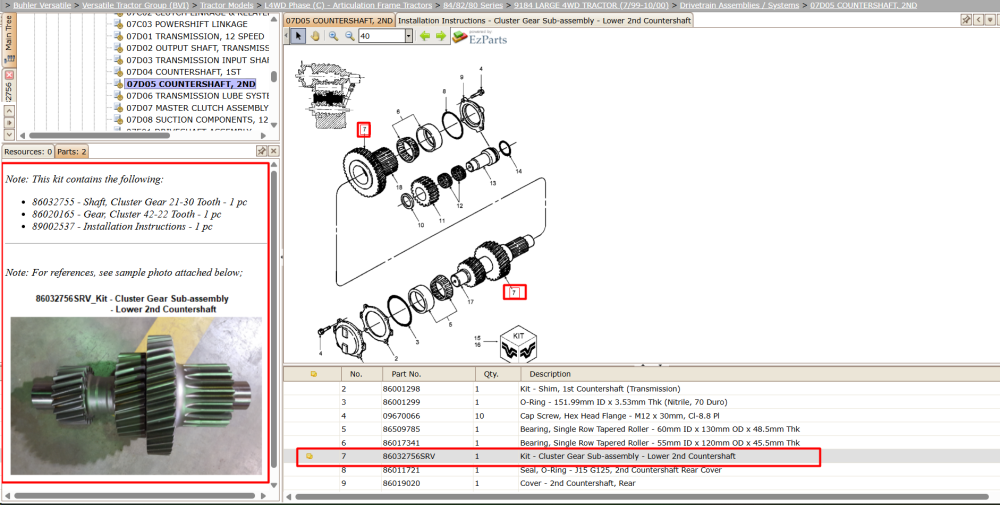The width and height of the screenshot is (1000, 505).
Task: Select part row 86017341 Bearing
Action: (x=642, y=443)
